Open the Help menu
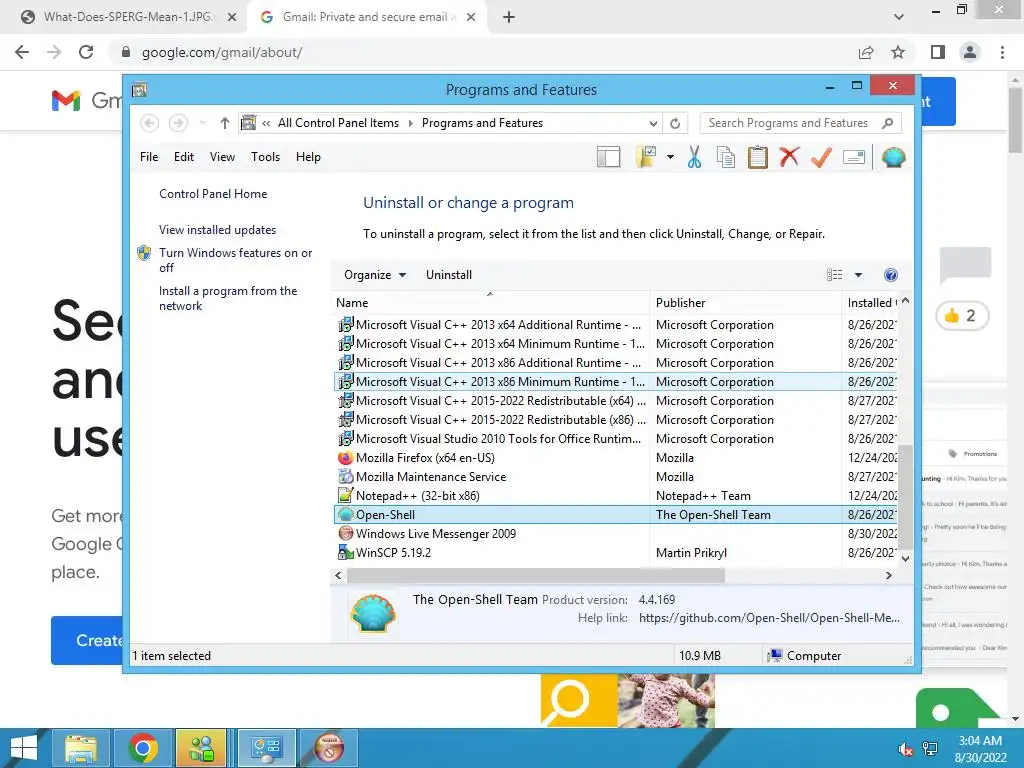Viewport: 1024px width, 768px height. click(x=308, y=157)
